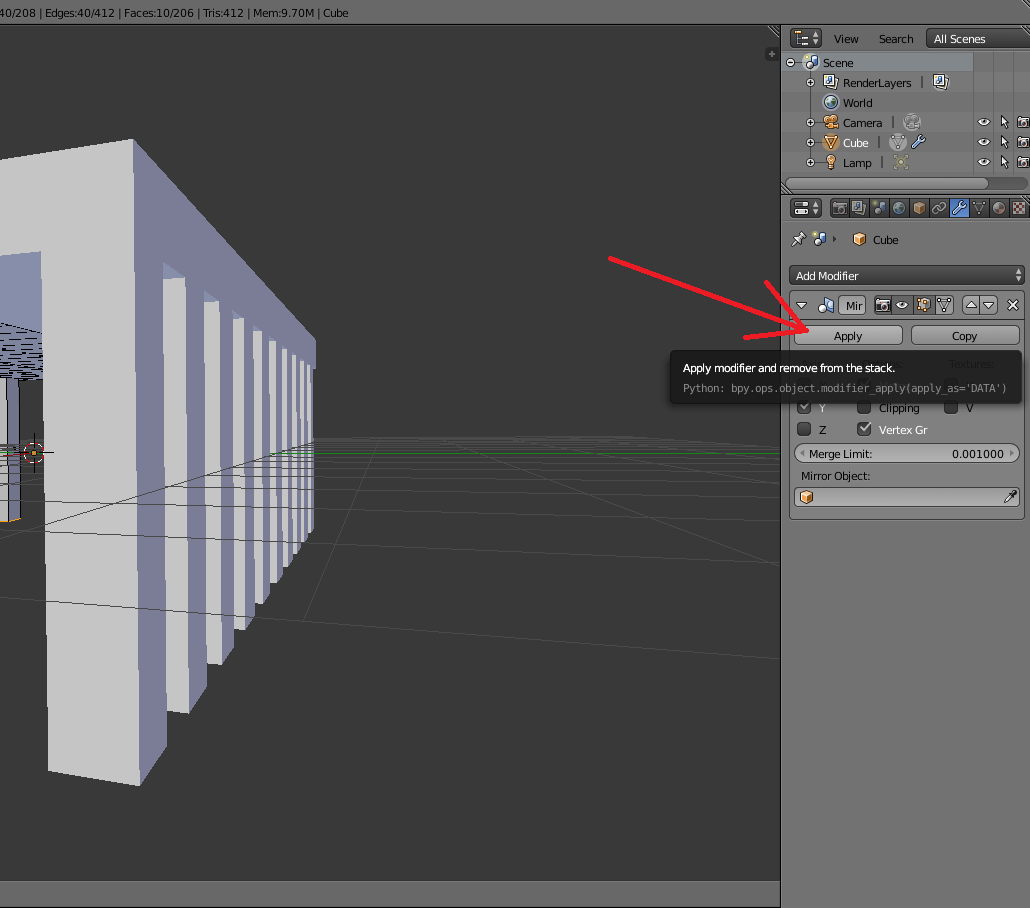This screenshot has height=908, width=1030.
Task: Toggle Mirror modifier edit cage display
Action: (x=944, y=305)
